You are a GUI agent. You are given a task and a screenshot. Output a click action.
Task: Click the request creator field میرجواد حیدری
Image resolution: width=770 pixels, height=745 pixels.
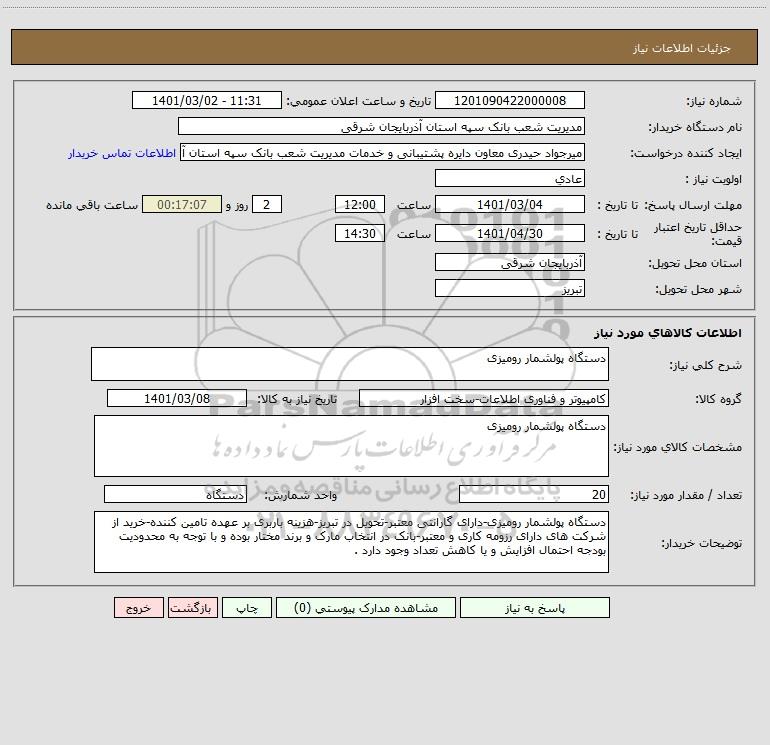(x=383, y=153)
